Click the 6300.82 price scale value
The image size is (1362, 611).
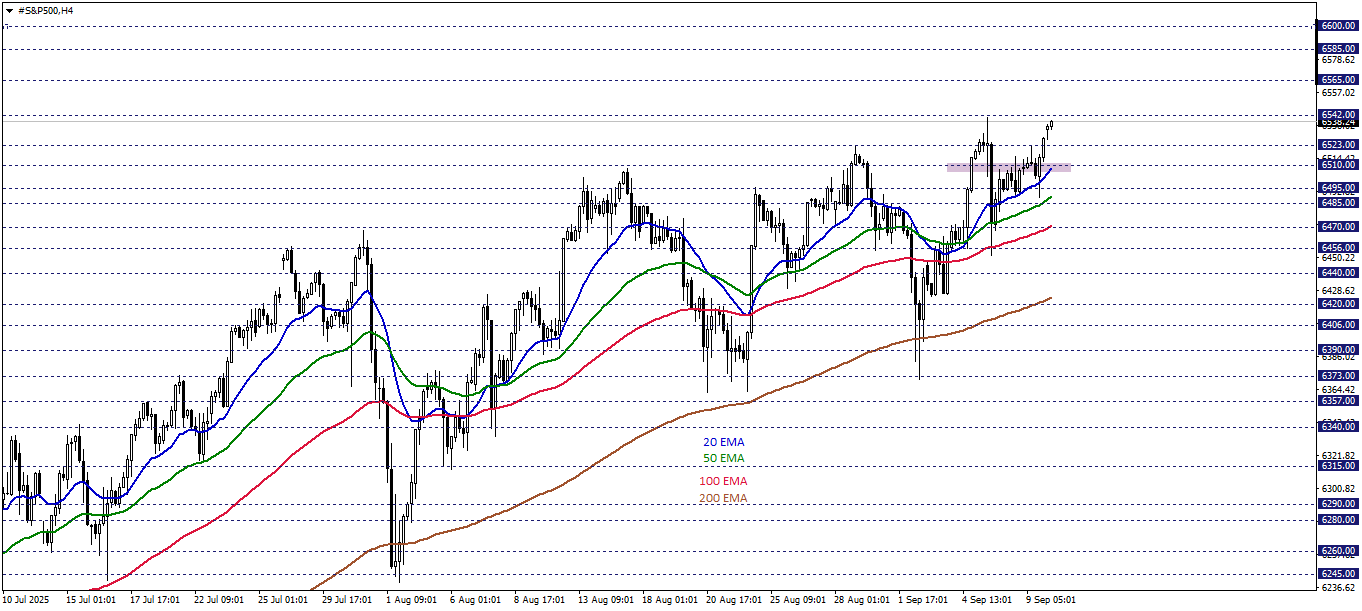click(x=1338, y=488)
